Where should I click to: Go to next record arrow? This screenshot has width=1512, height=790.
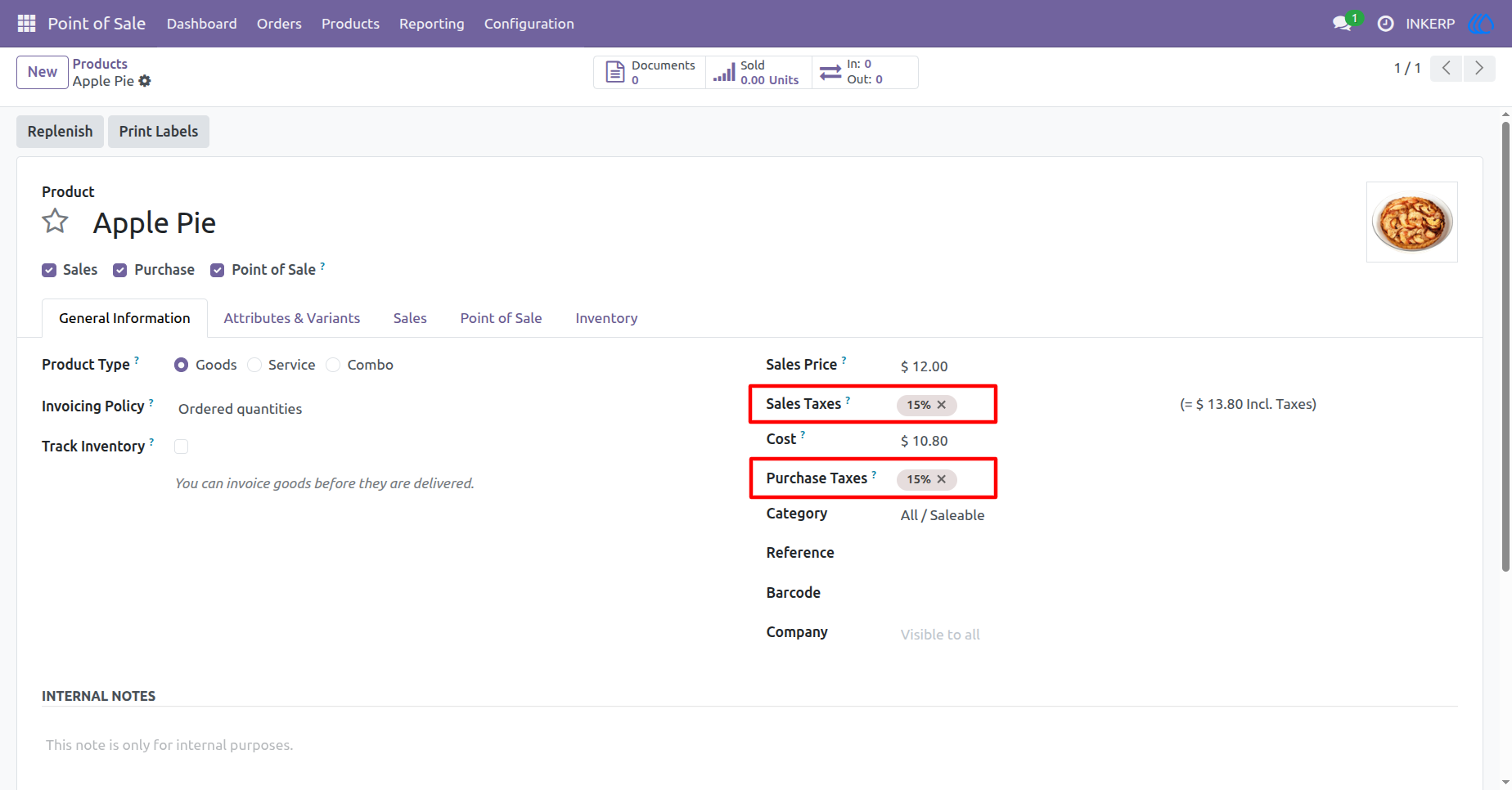click(x=1479, y=68)
